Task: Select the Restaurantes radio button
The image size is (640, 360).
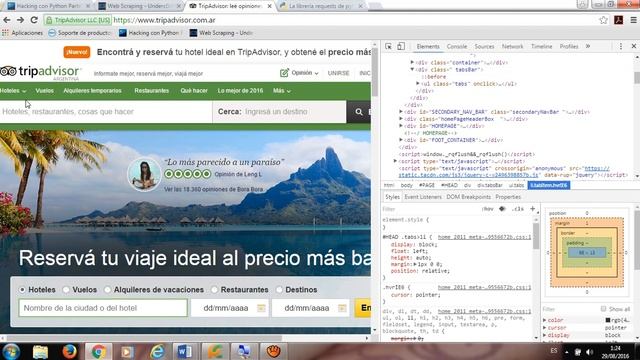Action: pos(214,290)
